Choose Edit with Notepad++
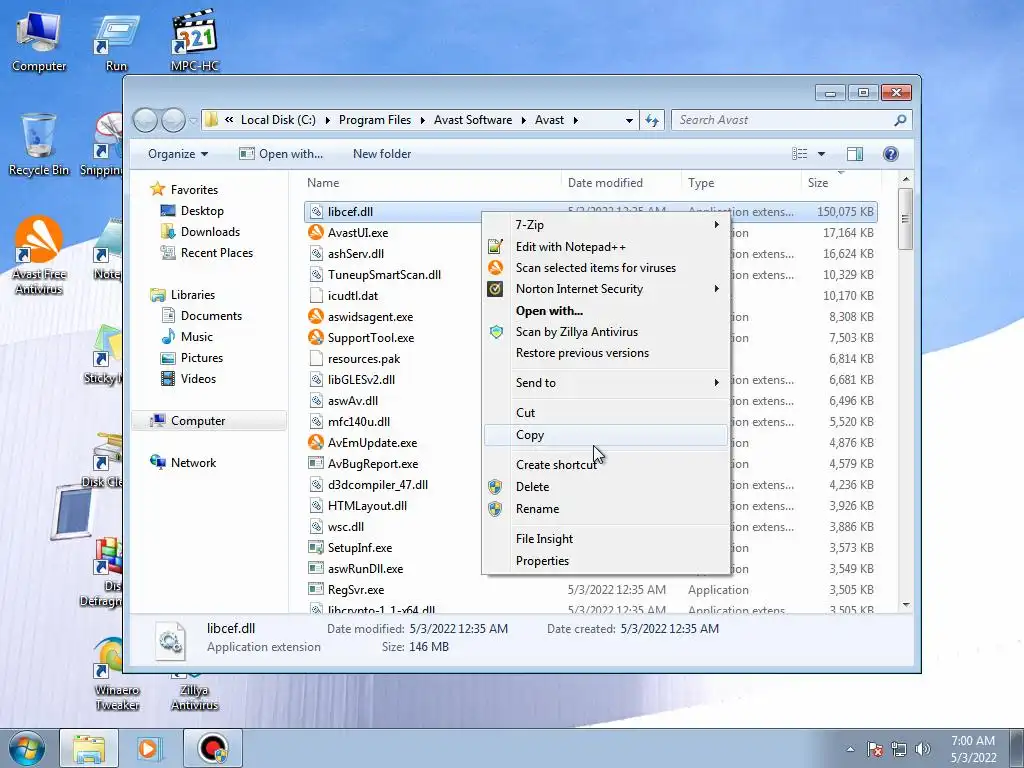The width and height of the screenshot is (1024, 768). tap(606, 247)
